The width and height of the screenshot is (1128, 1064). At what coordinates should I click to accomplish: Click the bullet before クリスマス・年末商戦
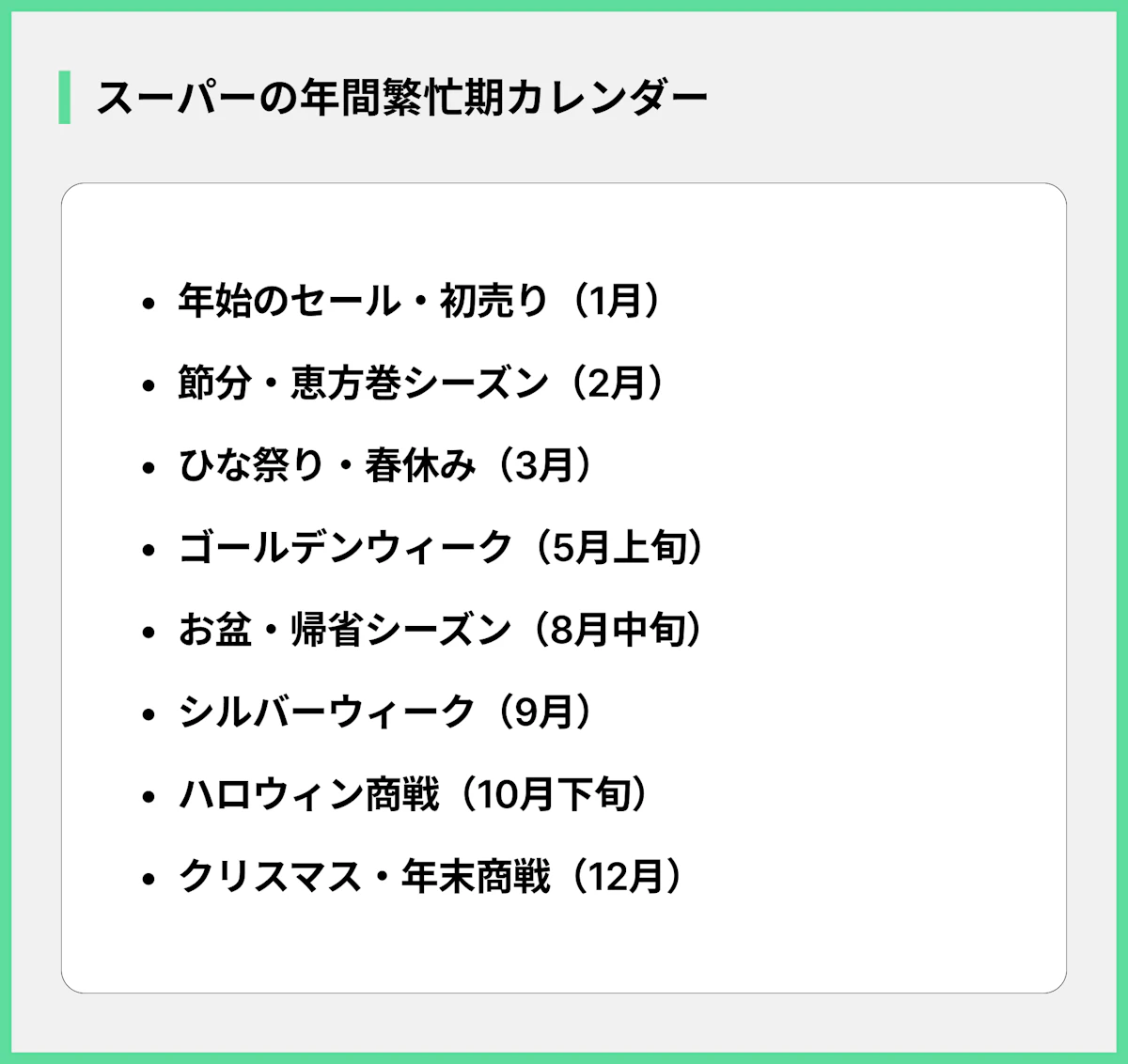tap(148, 880)
